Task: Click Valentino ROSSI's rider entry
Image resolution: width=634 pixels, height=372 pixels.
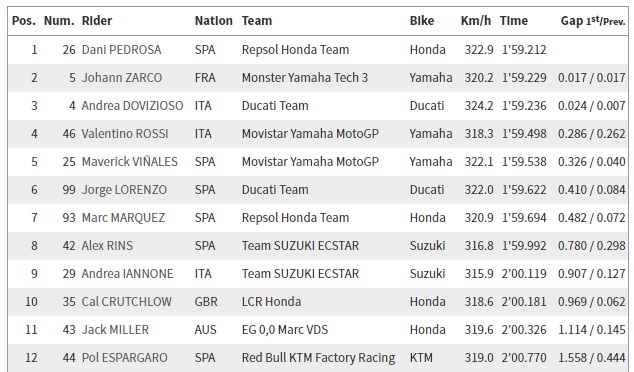Action: click(x=125, y=133)
